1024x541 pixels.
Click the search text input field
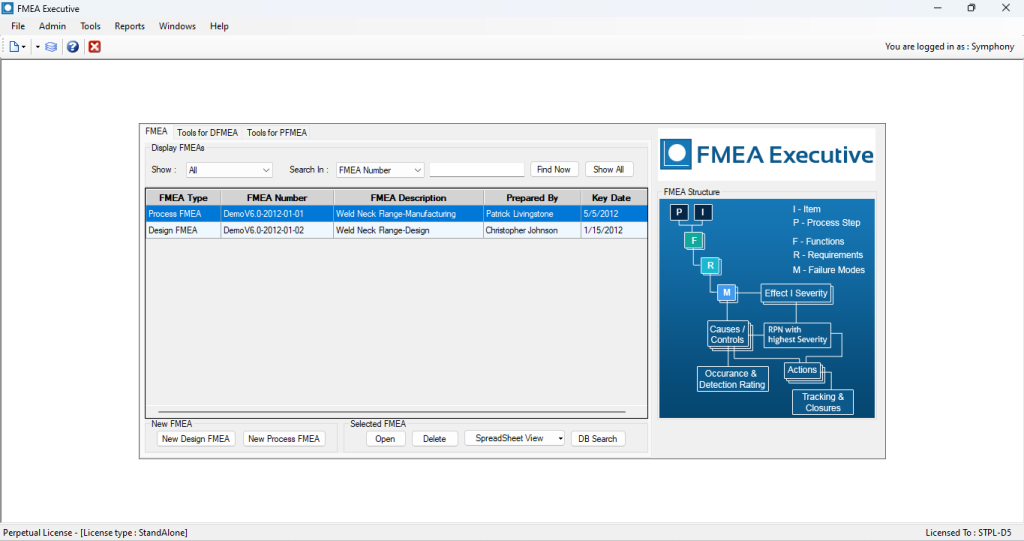coord(476,170)
